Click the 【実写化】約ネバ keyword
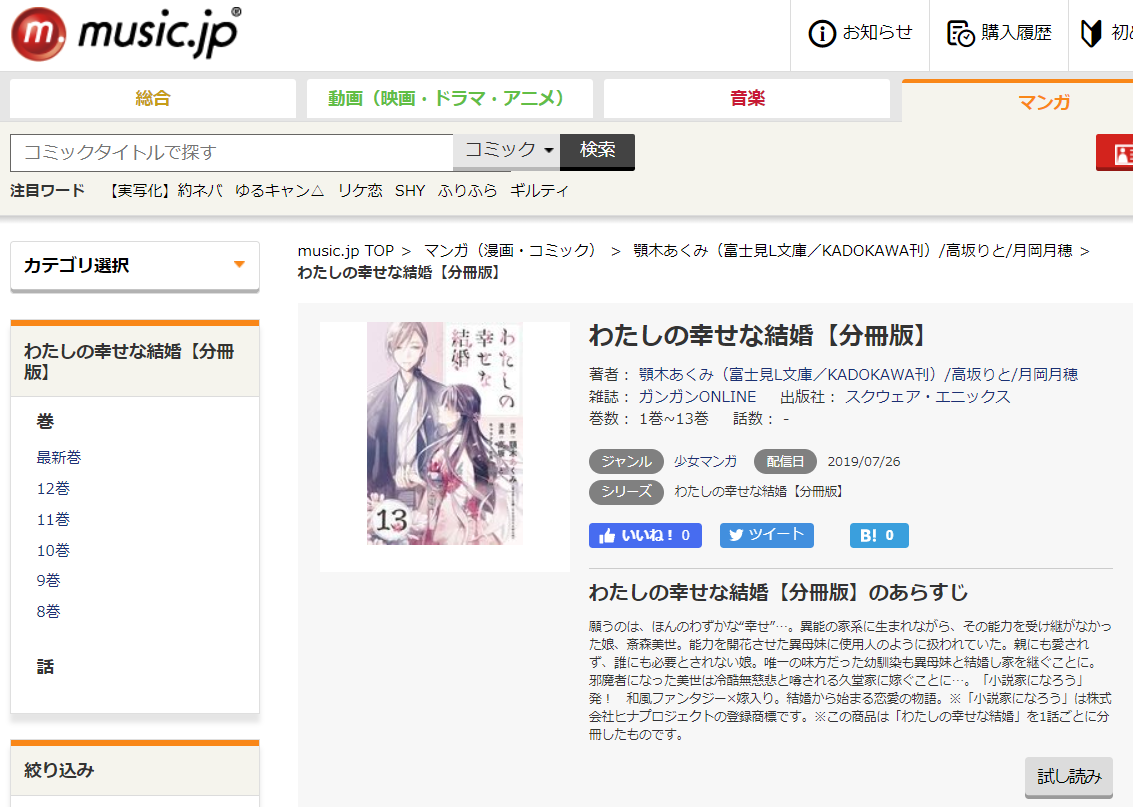Screen dimensions: 1133x807 pyautogui.click(x=163, y=191)
